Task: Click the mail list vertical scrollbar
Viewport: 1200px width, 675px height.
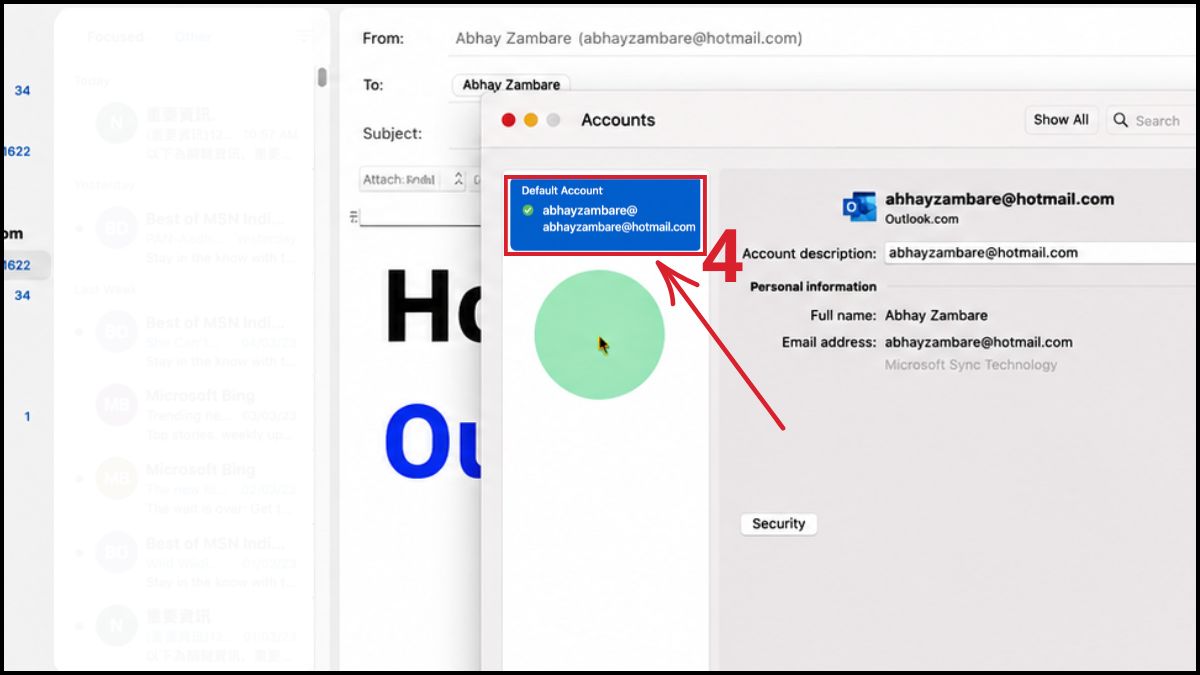Action: [x=322, y=77]
